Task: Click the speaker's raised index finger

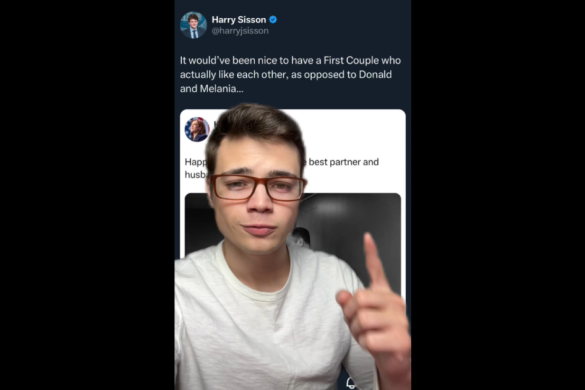Action: pyautogui.click(x=373, y=261)
